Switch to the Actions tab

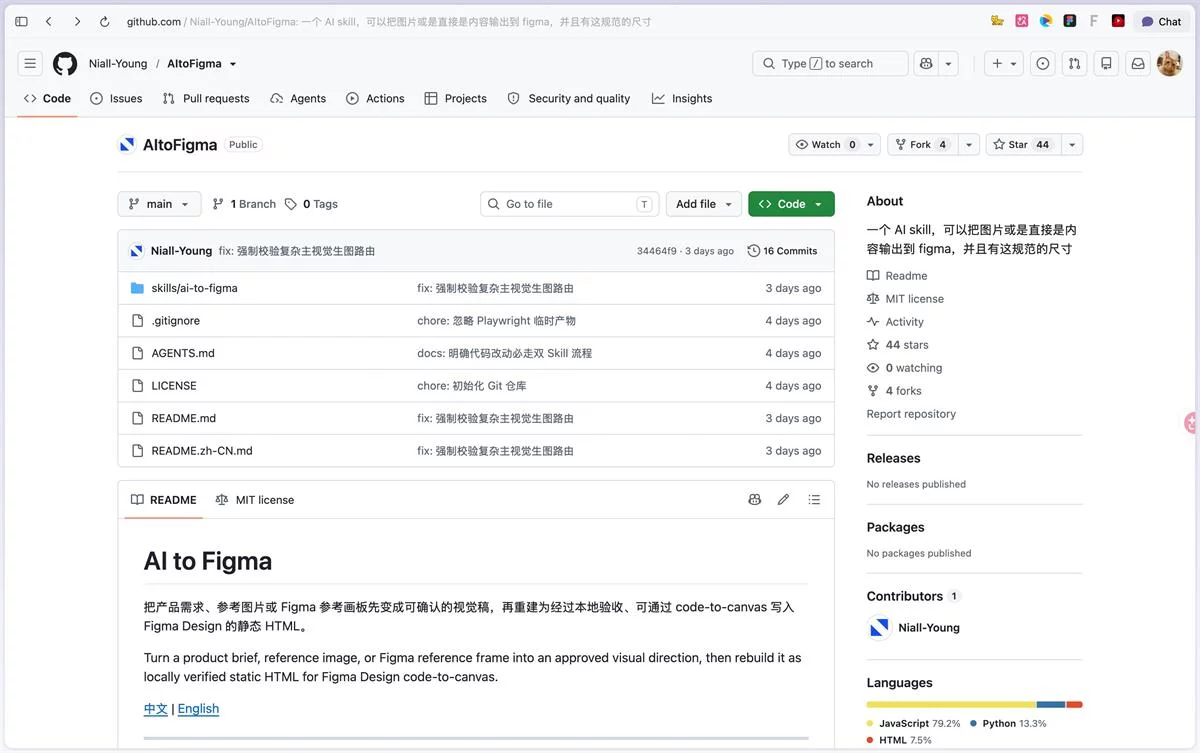(375, 98)
